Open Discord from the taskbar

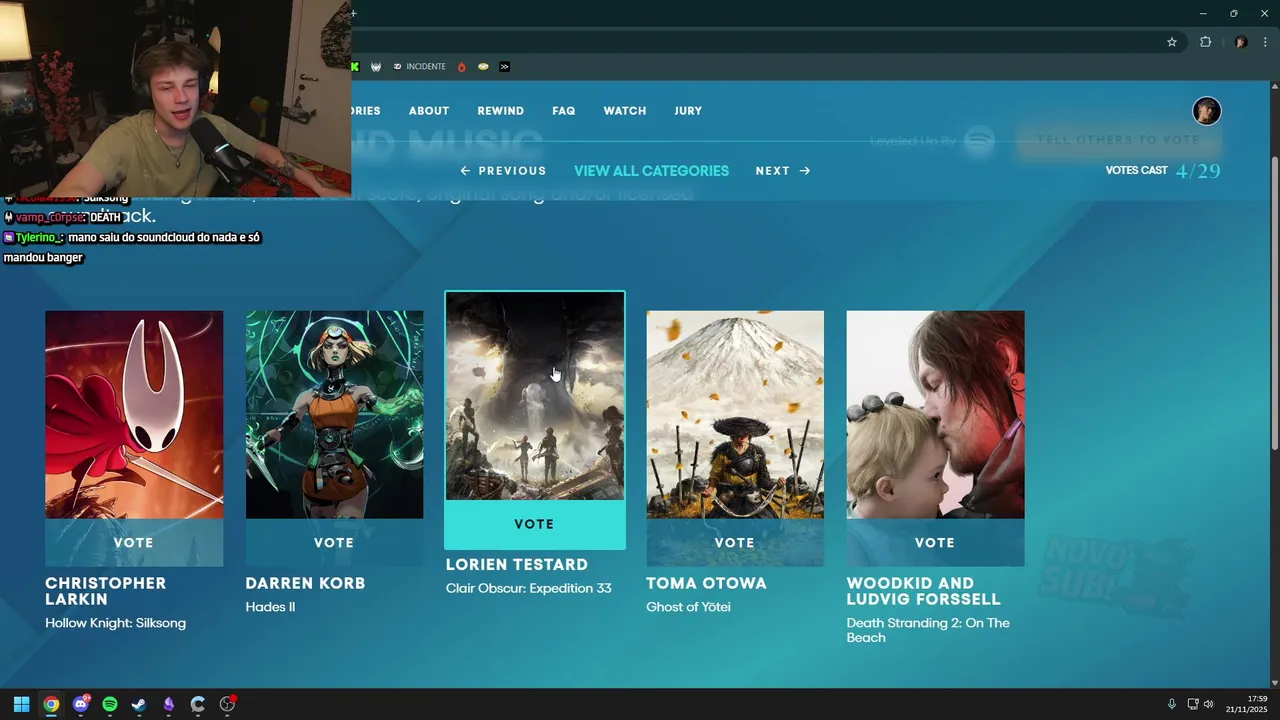pyautogui.click(x=81, y=704)
